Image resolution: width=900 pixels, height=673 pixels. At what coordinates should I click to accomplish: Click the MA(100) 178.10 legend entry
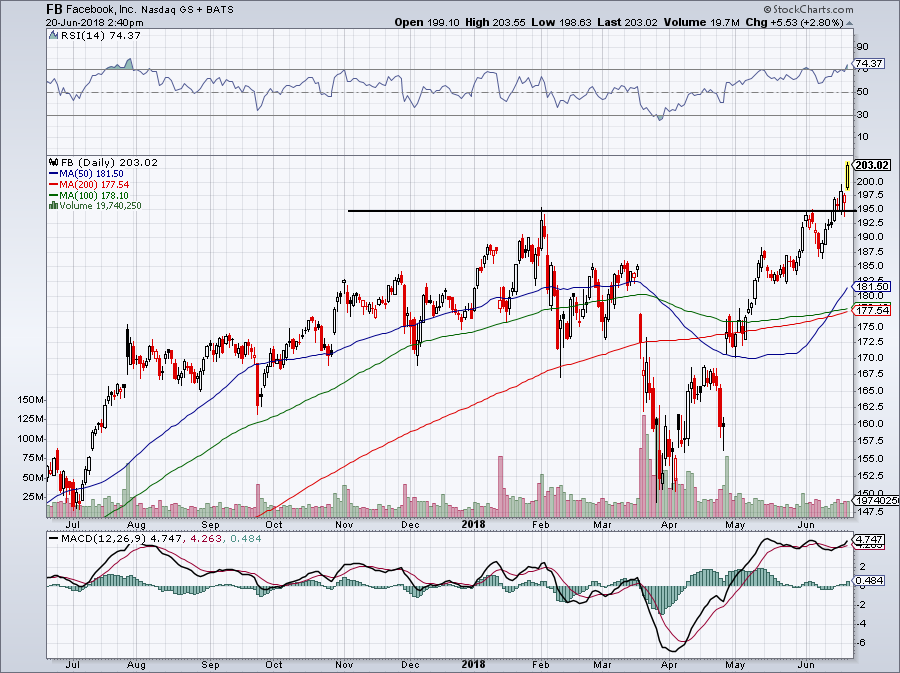94,196
